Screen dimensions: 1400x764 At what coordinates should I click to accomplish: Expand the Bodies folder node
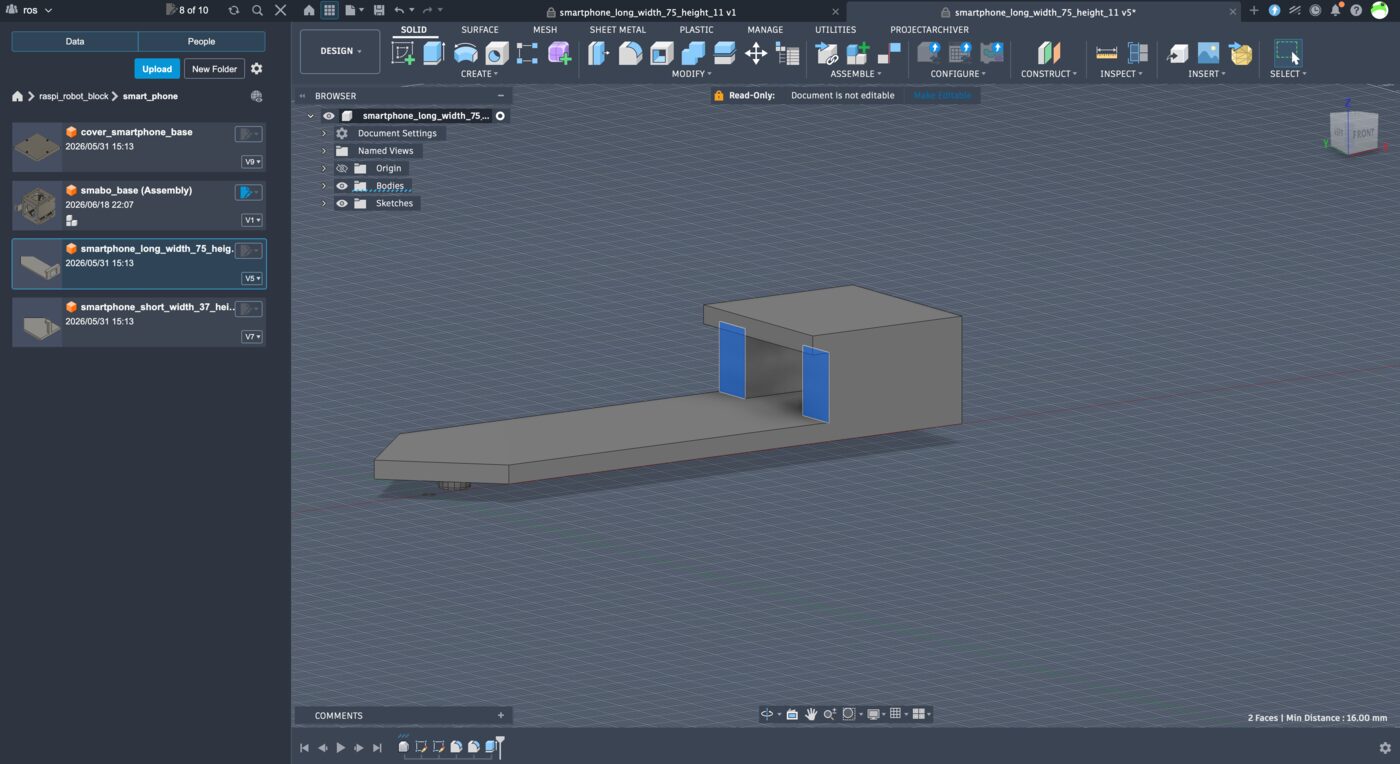click(x=324, y=186)
